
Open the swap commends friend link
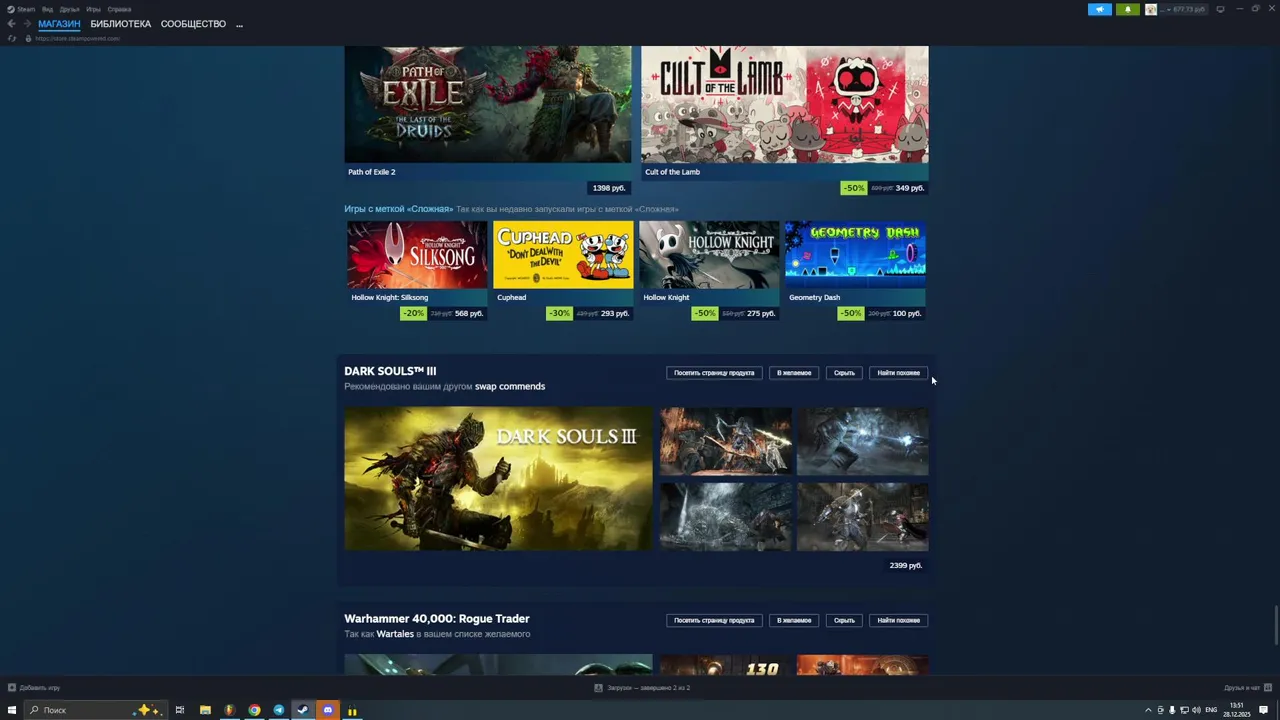point(510,386)
